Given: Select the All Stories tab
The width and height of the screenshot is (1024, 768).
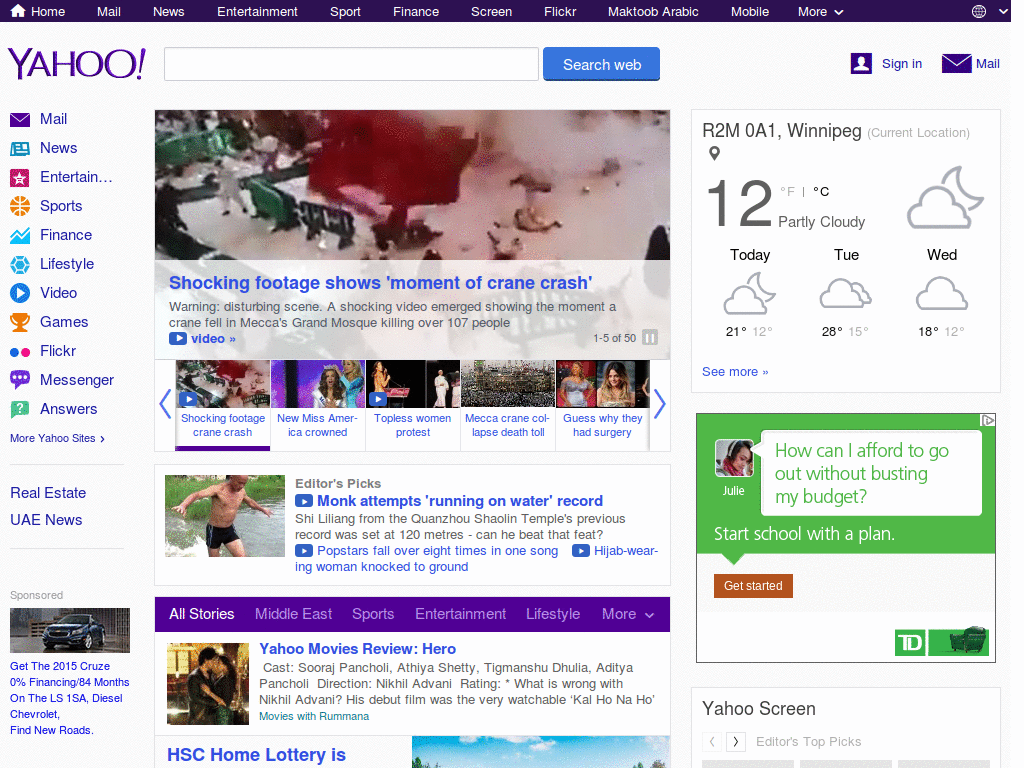Looking at the screenshot, I should click(x=201, y=614).
